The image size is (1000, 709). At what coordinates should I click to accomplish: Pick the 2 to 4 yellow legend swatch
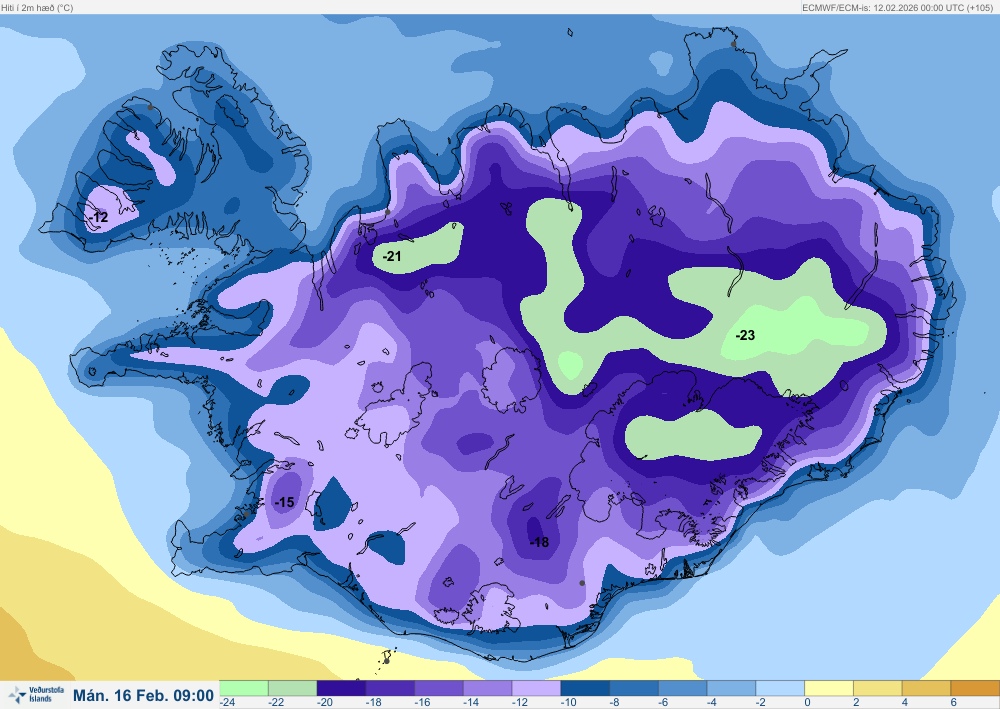pos(878,688)
